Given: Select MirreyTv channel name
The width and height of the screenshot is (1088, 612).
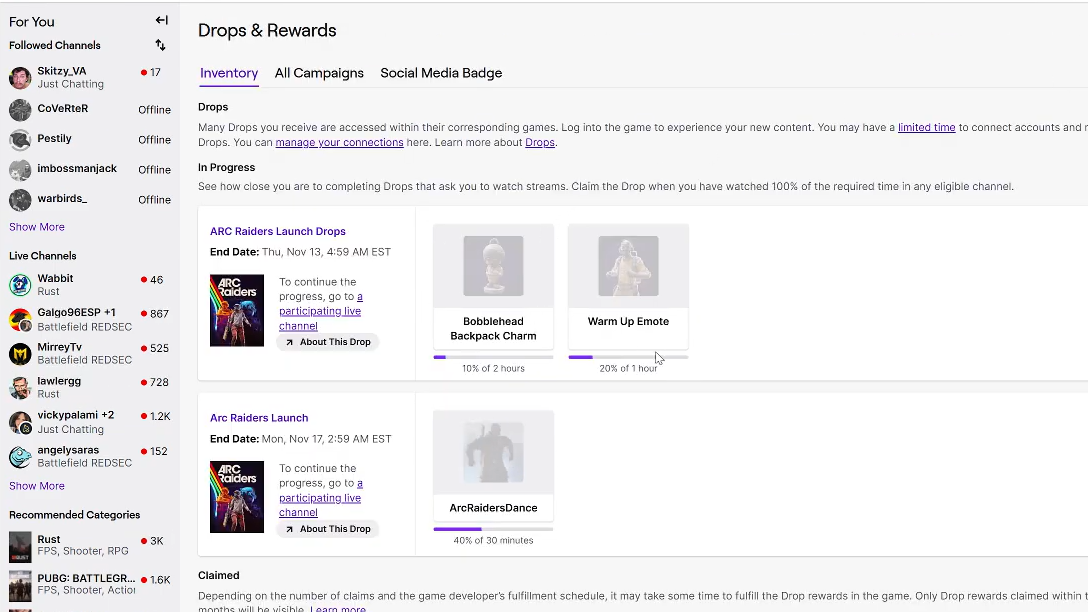Looking at the screenshot, I should point(60,347).
